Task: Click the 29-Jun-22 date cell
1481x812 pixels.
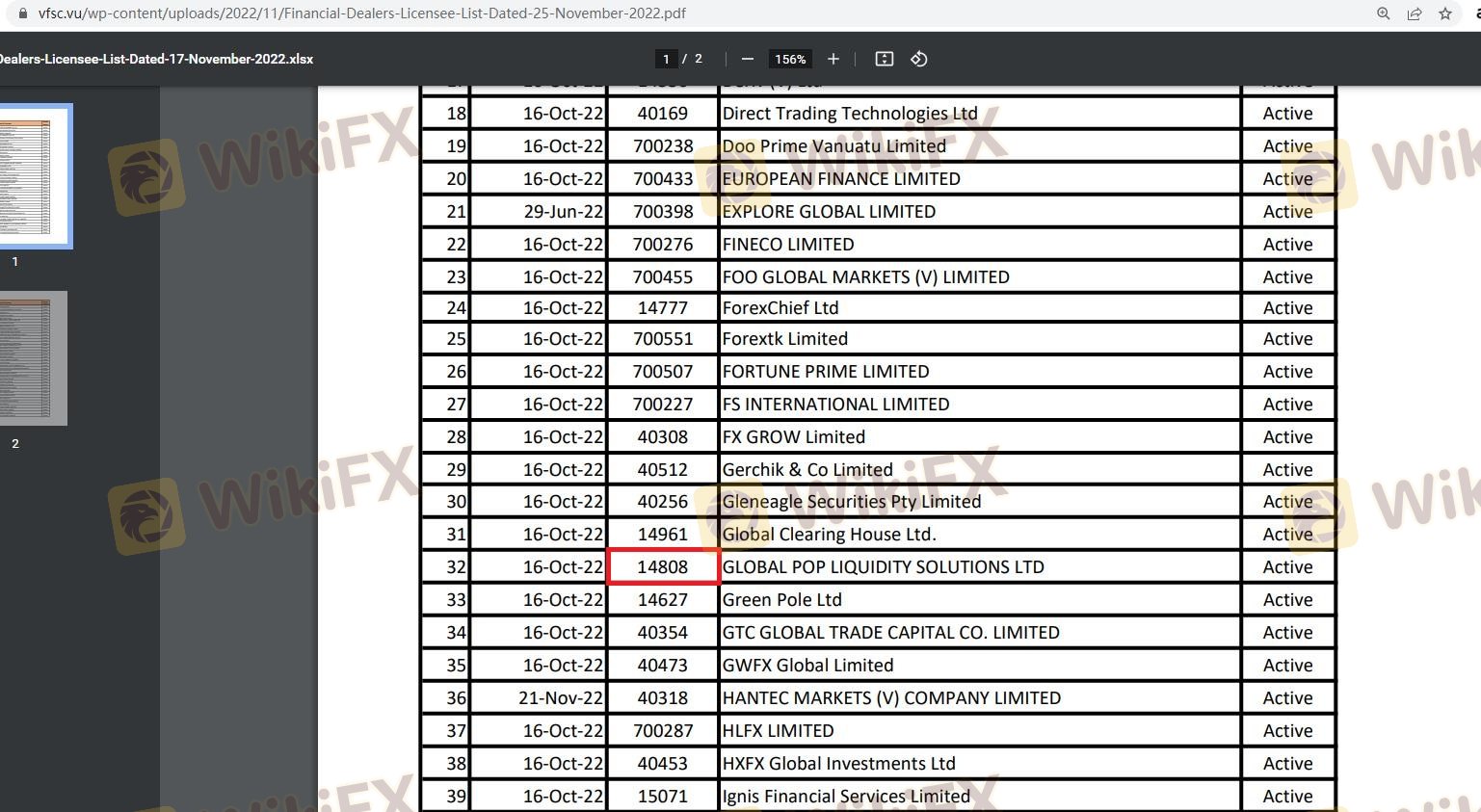Action: pos(563,212)
